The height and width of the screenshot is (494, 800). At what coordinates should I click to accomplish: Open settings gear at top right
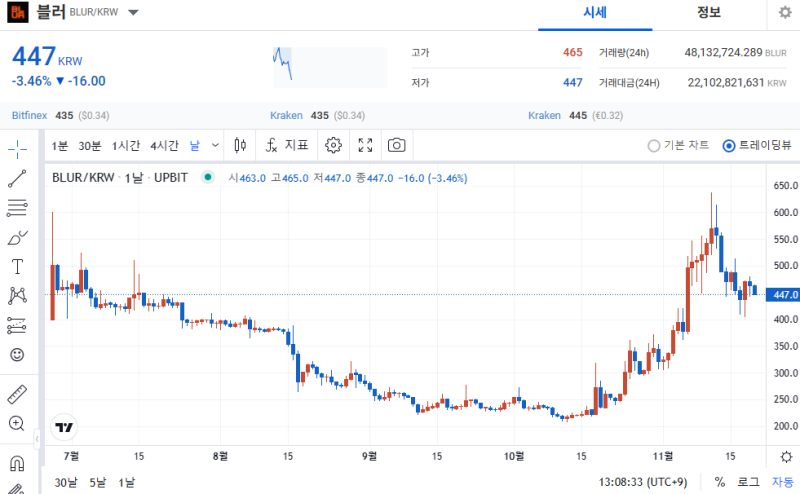click(x=785, y=12)
